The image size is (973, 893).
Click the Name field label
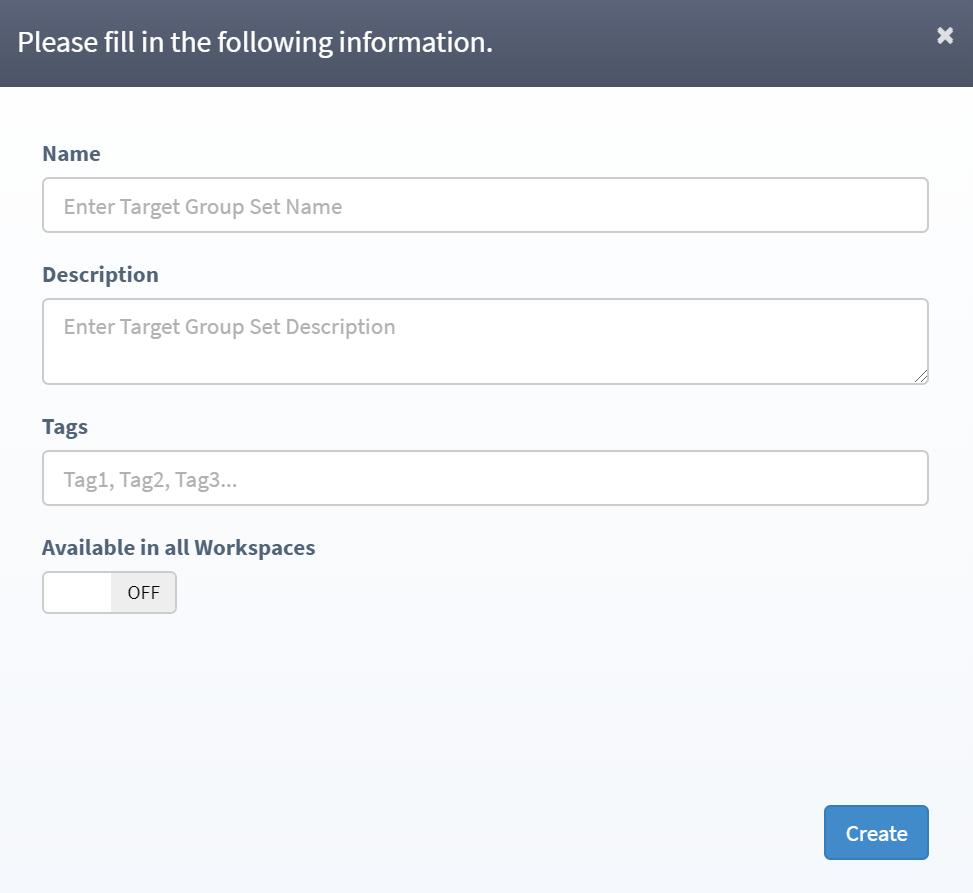point(71,153)
